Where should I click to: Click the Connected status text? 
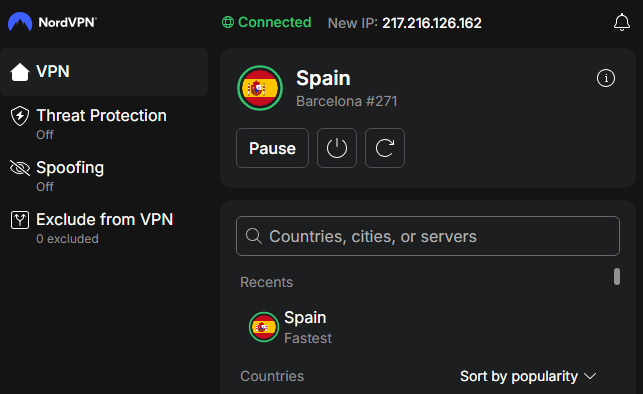tap(274, 22)
